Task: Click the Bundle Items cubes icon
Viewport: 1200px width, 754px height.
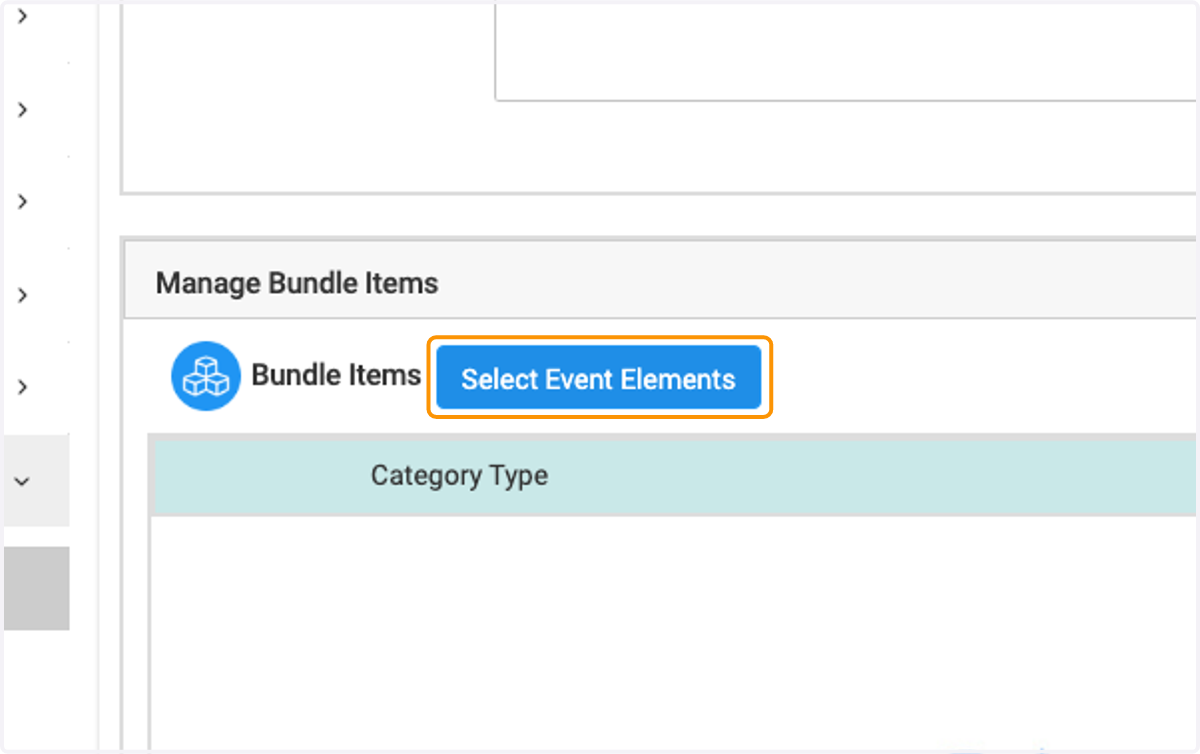Action: pos(206,376)
